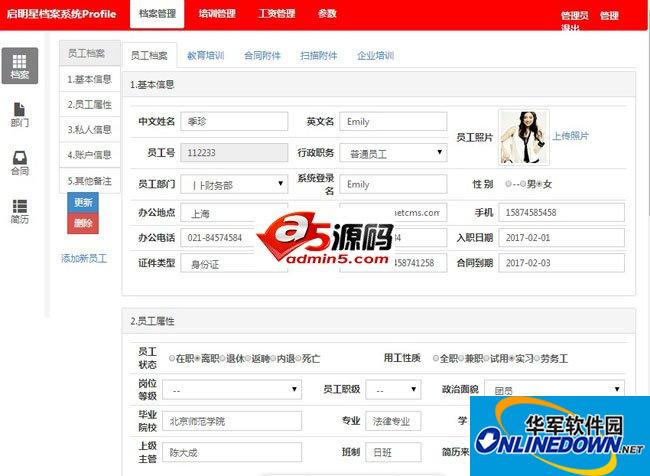Jump to 4.账户信息 in side list

pyautogui.click(x=90, y=155)
